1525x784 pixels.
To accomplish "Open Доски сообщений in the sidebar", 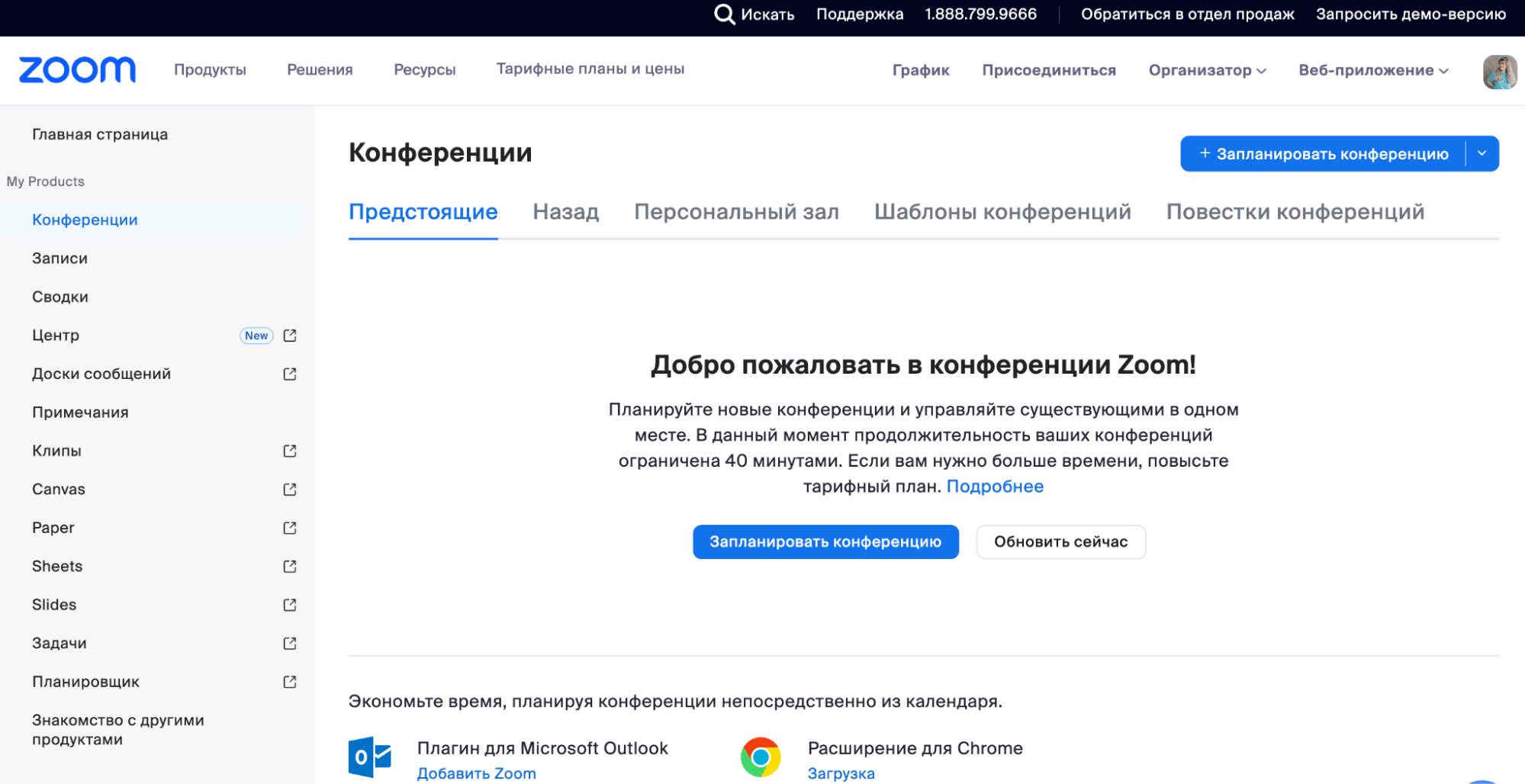I will click(101, 374).
